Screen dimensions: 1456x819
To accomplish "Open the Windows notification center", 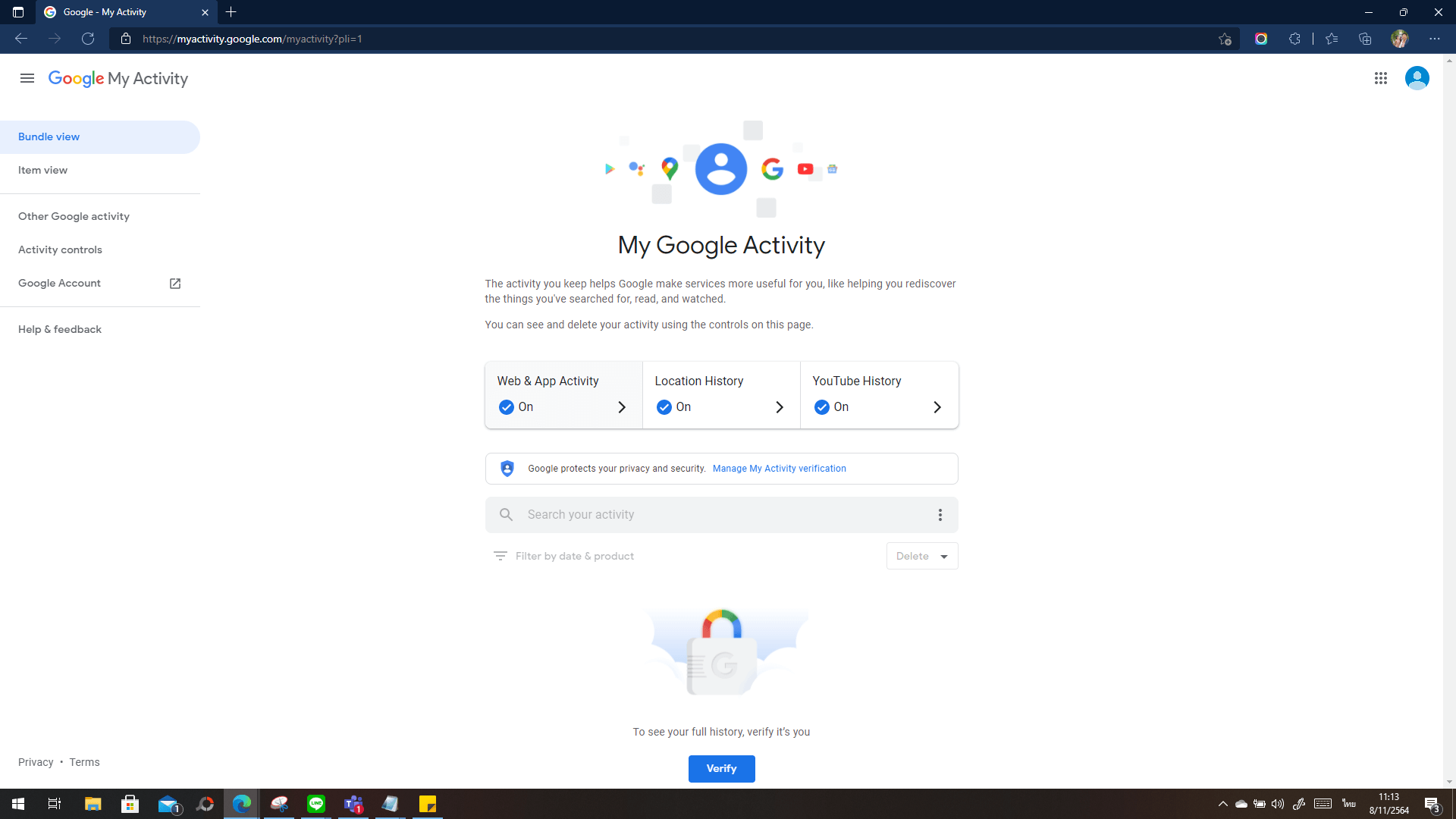I will (1432, 804).
